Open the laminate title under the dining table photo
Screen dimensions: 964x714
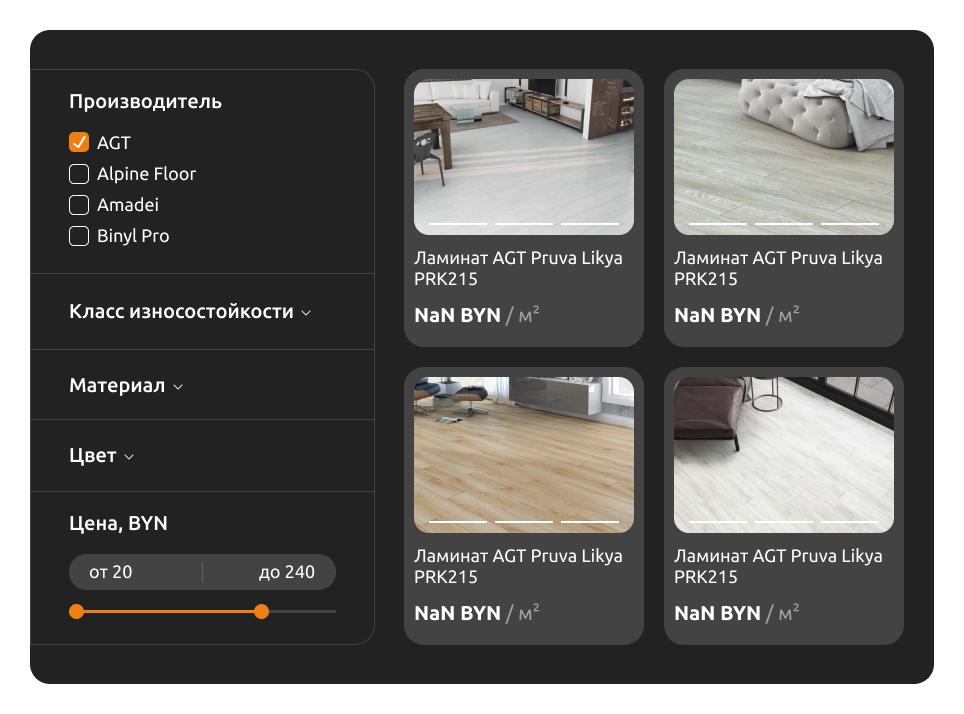(x=518, y=268)
